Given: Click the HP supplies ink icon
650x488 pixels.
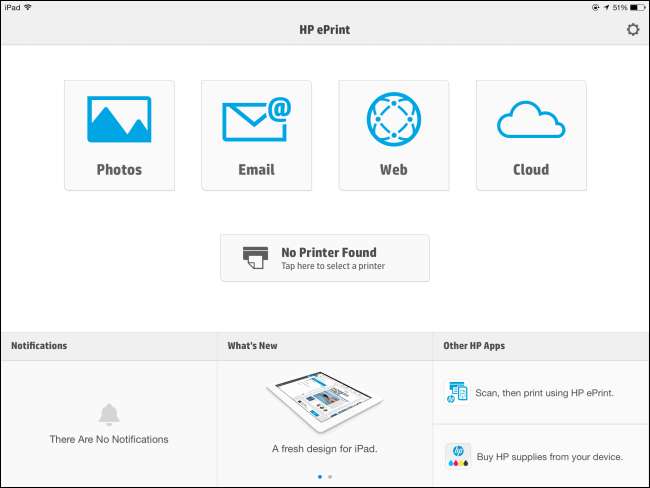Looking at the screenshot, I should pyautogui.click(x=457, y=456).
